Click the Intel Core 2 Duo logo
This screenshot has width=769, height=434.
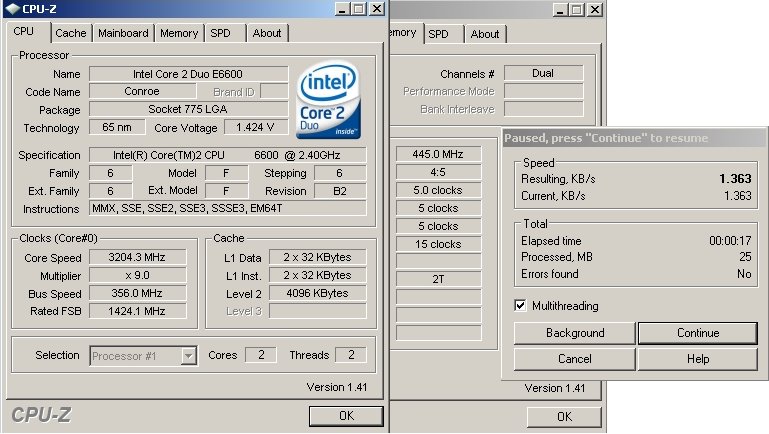329,100
